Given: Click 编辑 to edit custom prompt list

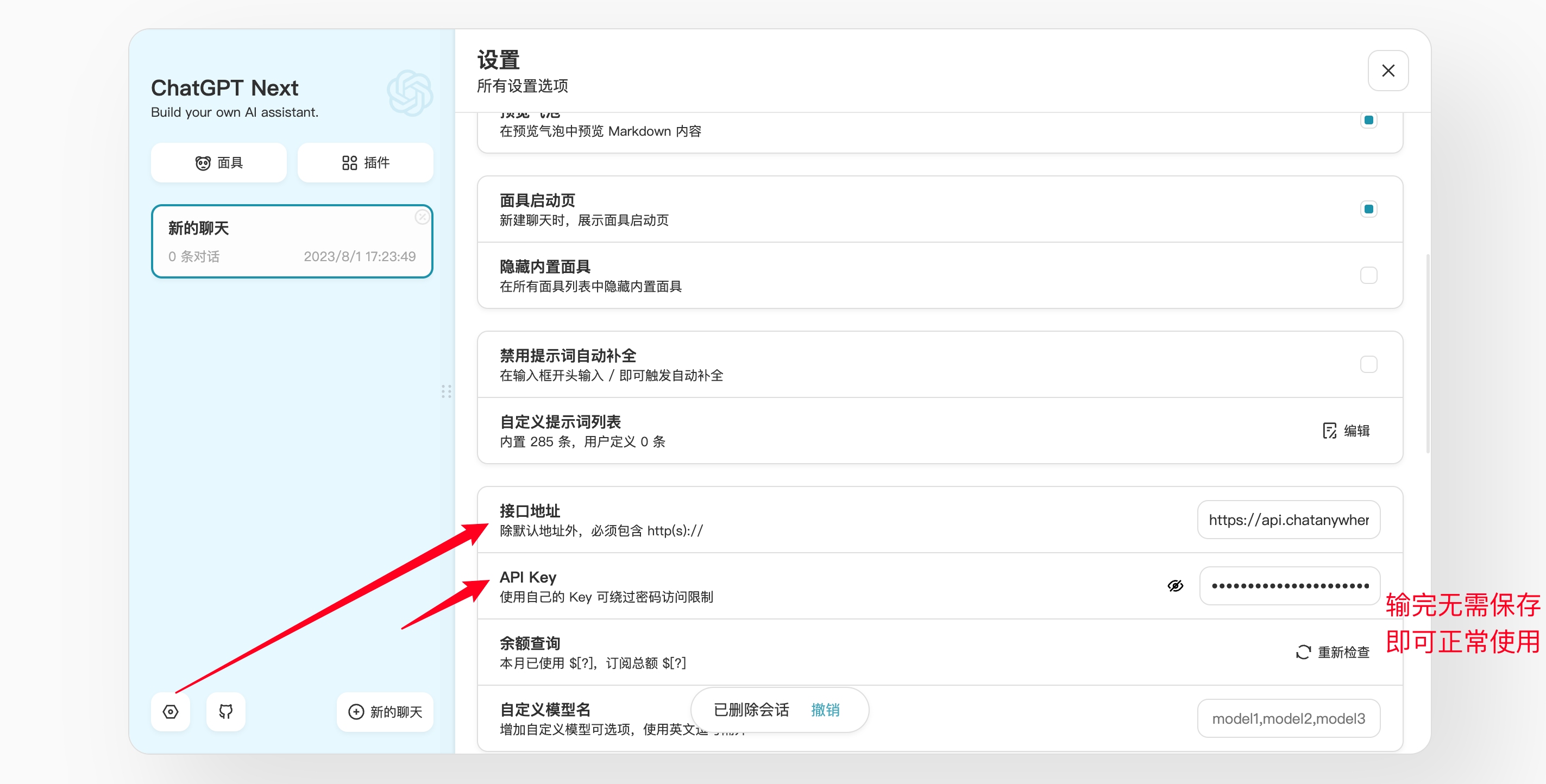Looking at the screenshot, I should [x=1346, y=431].
